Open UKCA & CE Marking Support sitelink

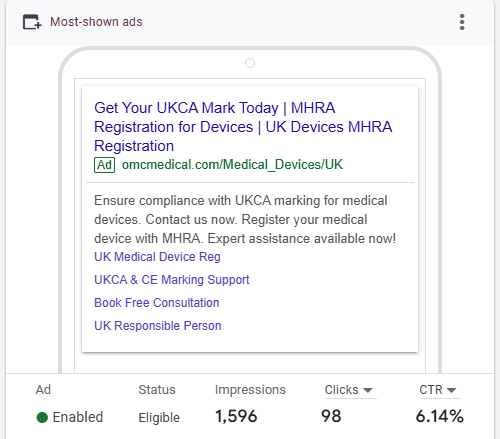(172, 280)
